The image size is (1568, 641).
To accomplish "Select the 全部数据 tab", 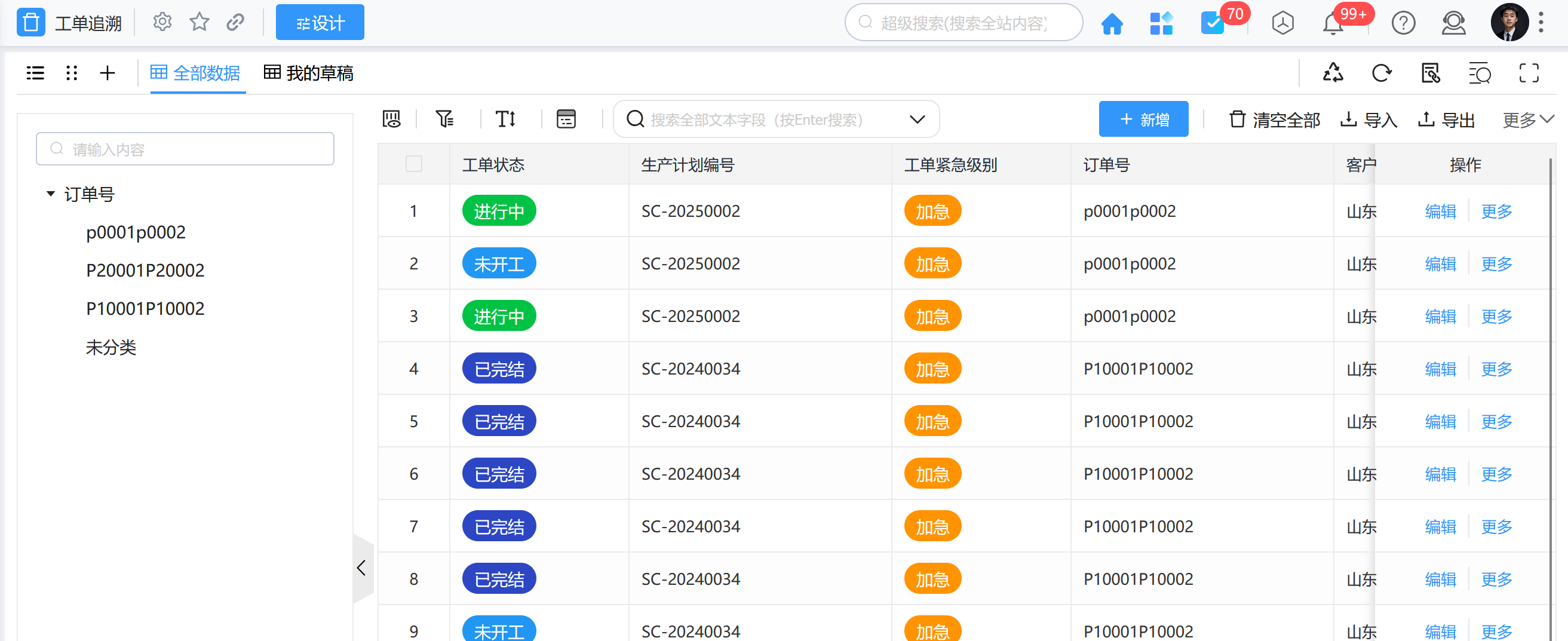I will coord(195,73).
